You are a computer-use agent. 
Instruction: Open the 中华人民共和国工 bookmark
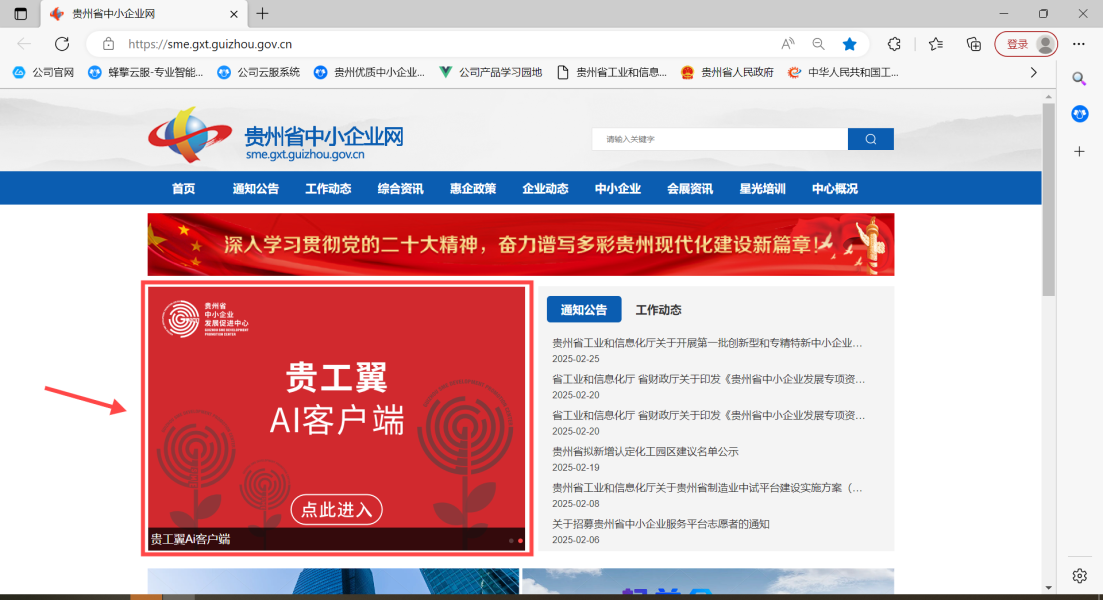843,72
